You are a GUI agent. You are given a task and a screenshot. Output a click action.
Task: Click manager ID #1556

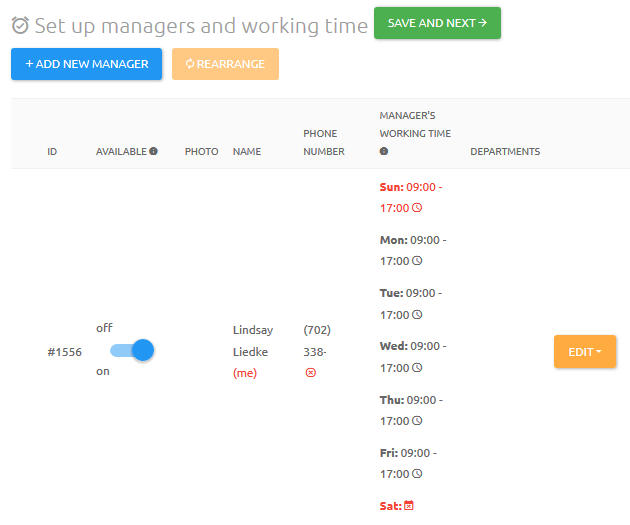click(x=64, y=352)
